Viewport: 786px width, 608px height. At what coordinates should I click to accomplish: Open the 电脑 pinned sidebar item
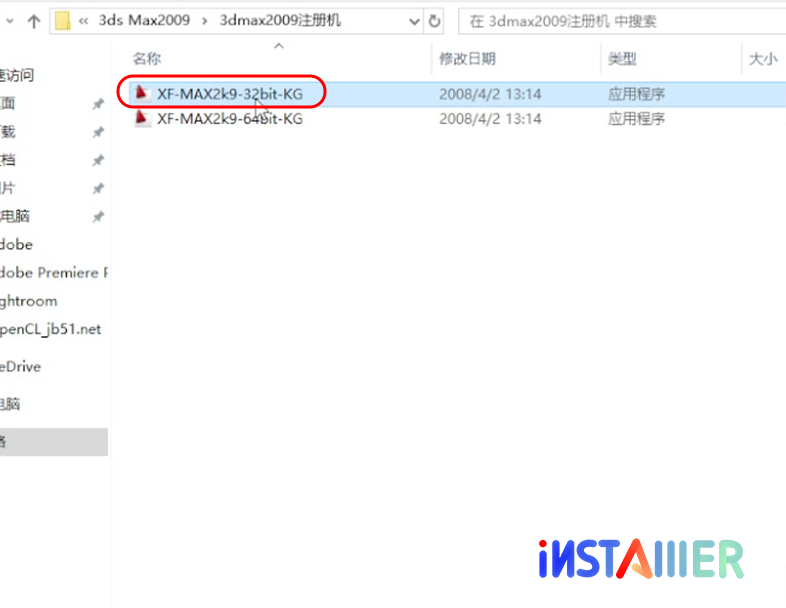point(15,216)
